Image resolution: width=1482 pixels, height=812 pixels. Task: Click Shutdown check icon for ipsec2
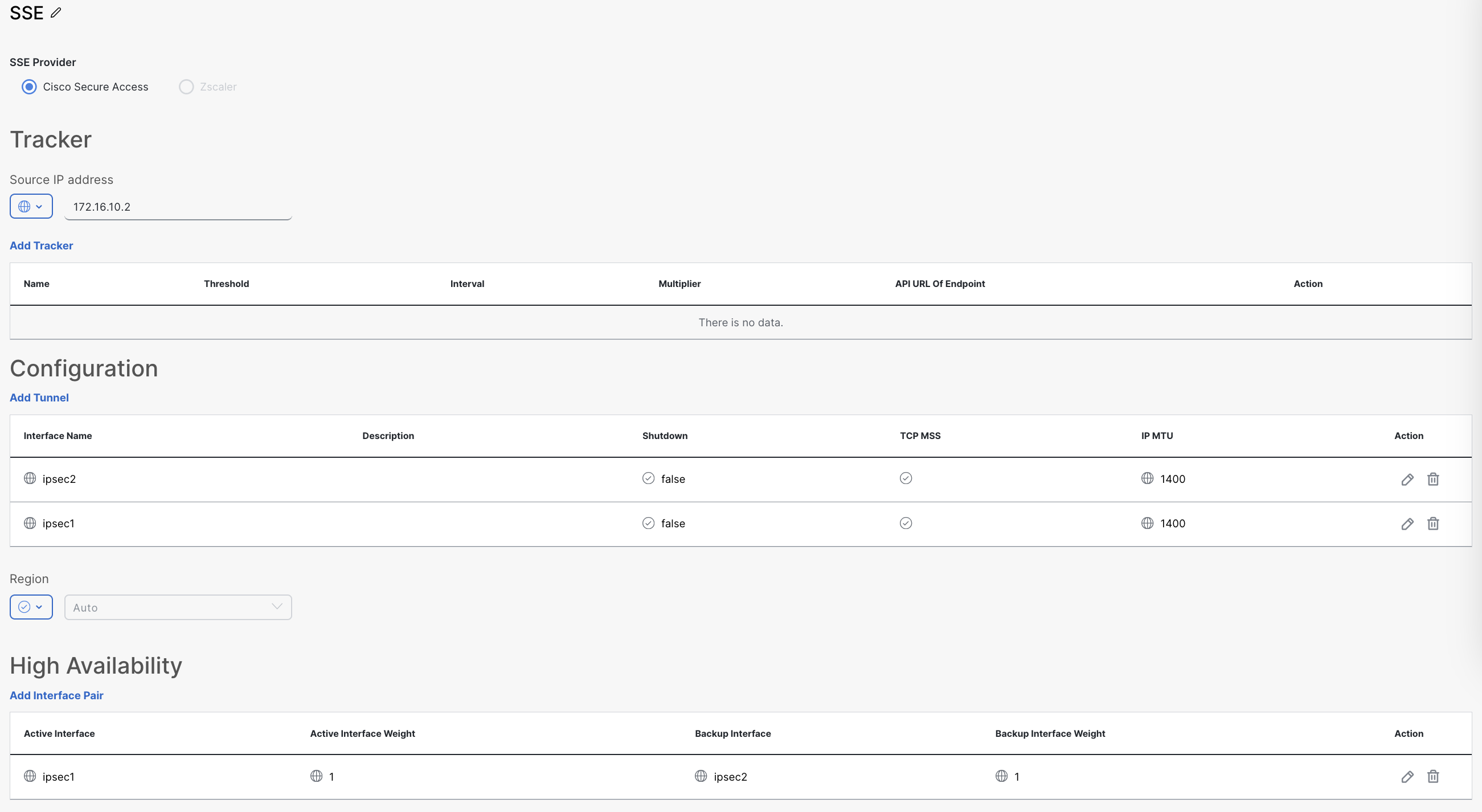coord(648,478)
